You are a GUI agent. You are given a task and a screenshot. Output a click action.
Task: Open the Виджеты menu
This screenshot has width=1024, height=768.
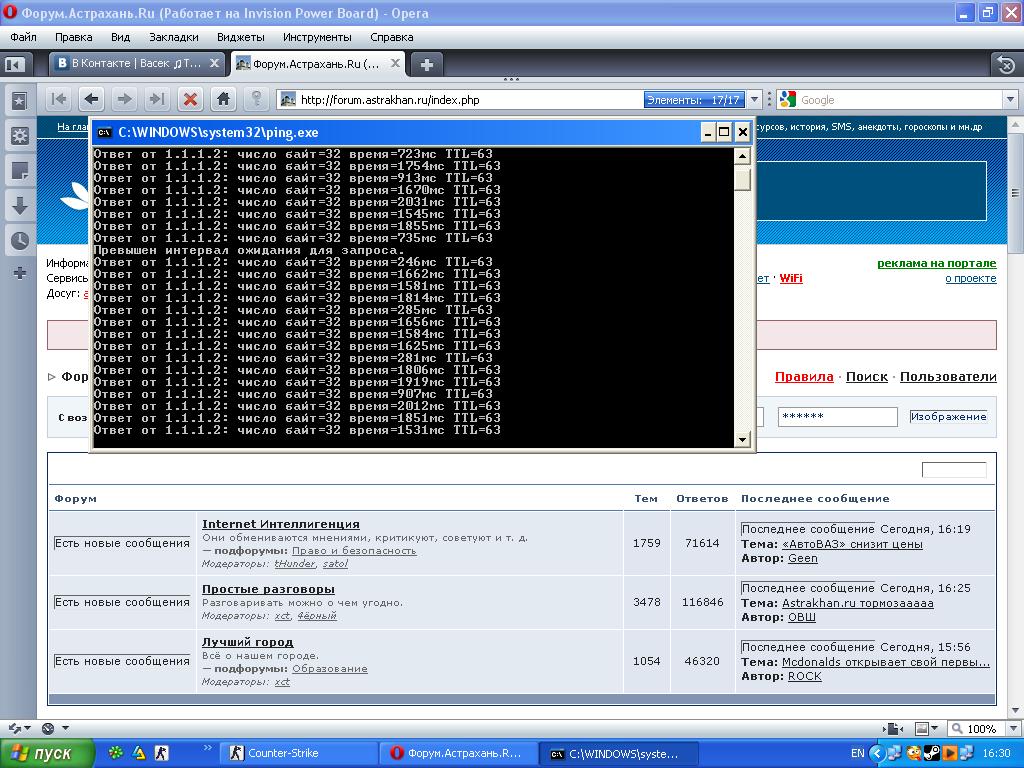(240, 37)
